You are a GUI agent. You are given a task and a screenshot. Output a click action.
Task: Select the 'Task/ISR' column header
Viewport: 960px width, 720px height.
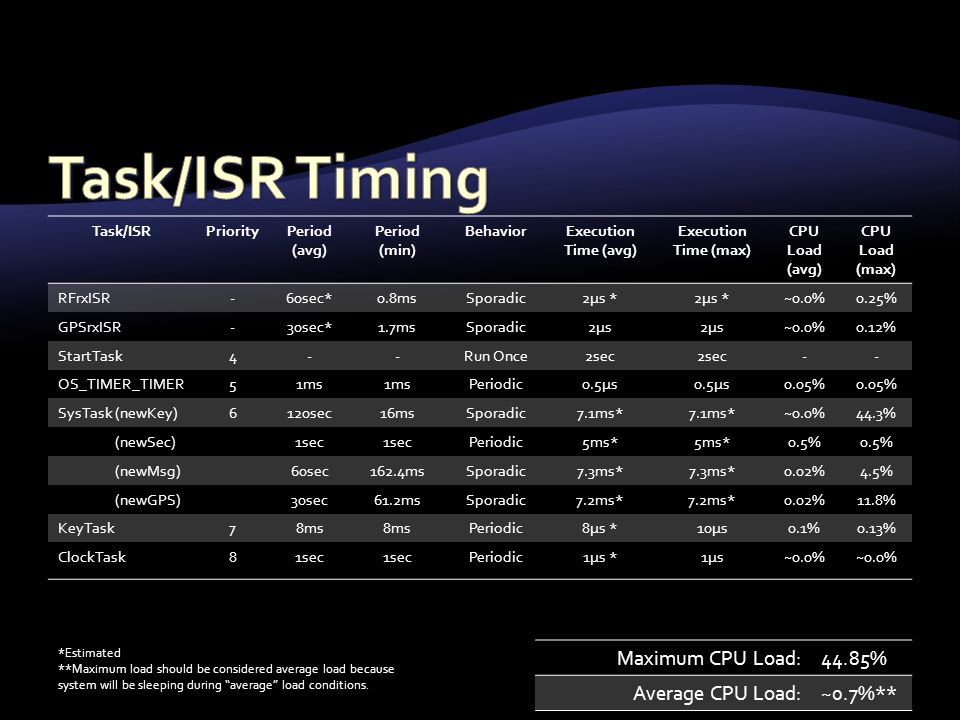coord(121,231)
